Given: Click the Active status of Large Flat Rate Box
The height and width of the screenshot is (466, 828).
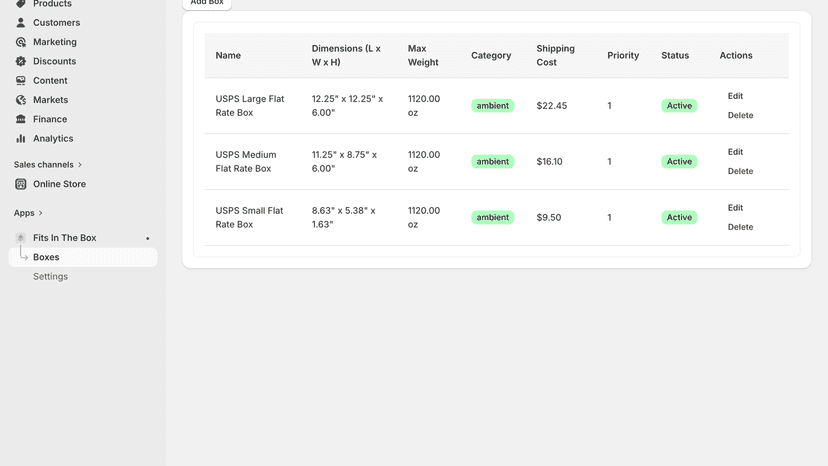Looking at the screenshot, I should [679, 106].
